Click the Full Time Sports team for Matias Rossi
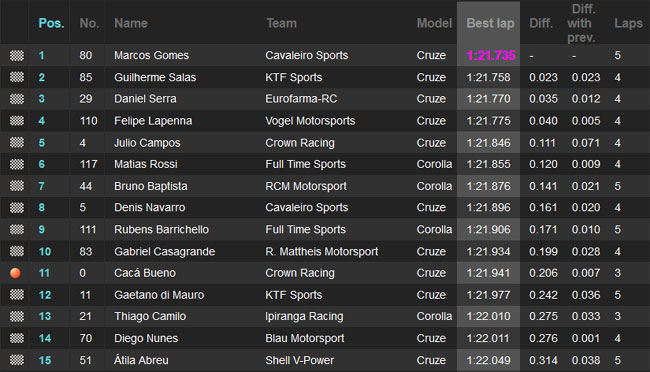 306,164
